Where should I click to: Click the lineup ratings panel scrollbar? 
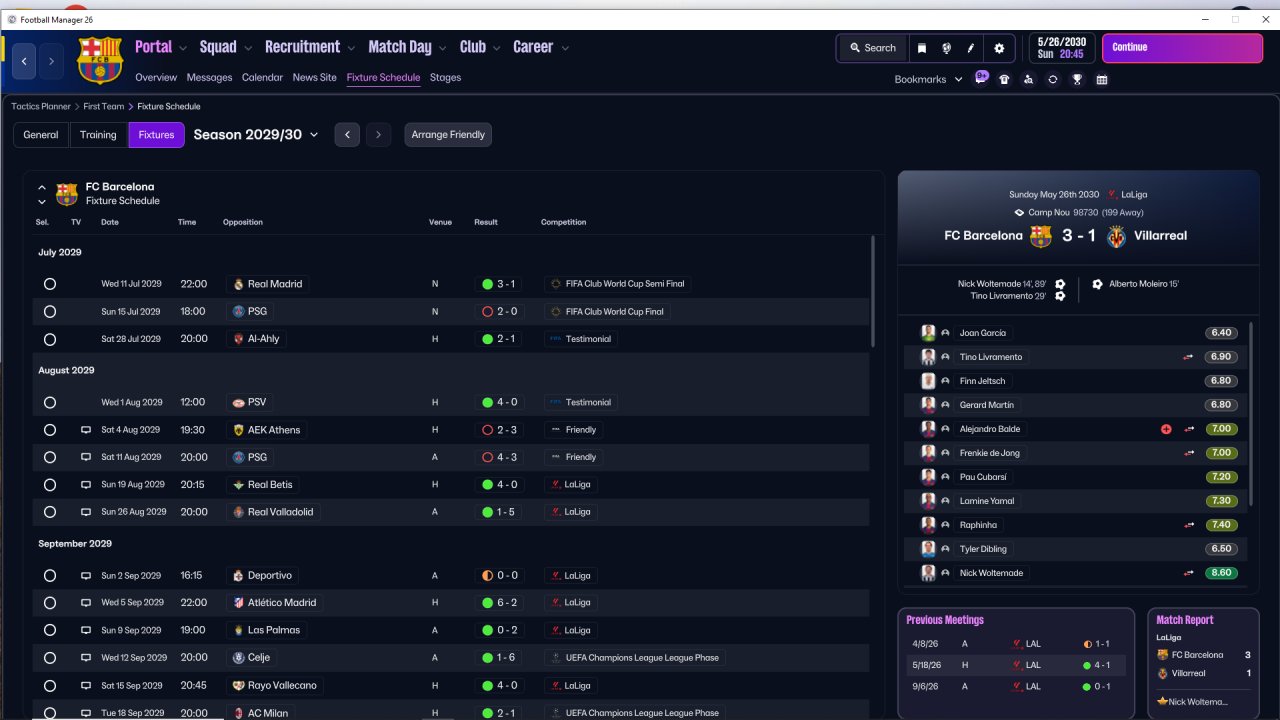[x=1251, y=414]
